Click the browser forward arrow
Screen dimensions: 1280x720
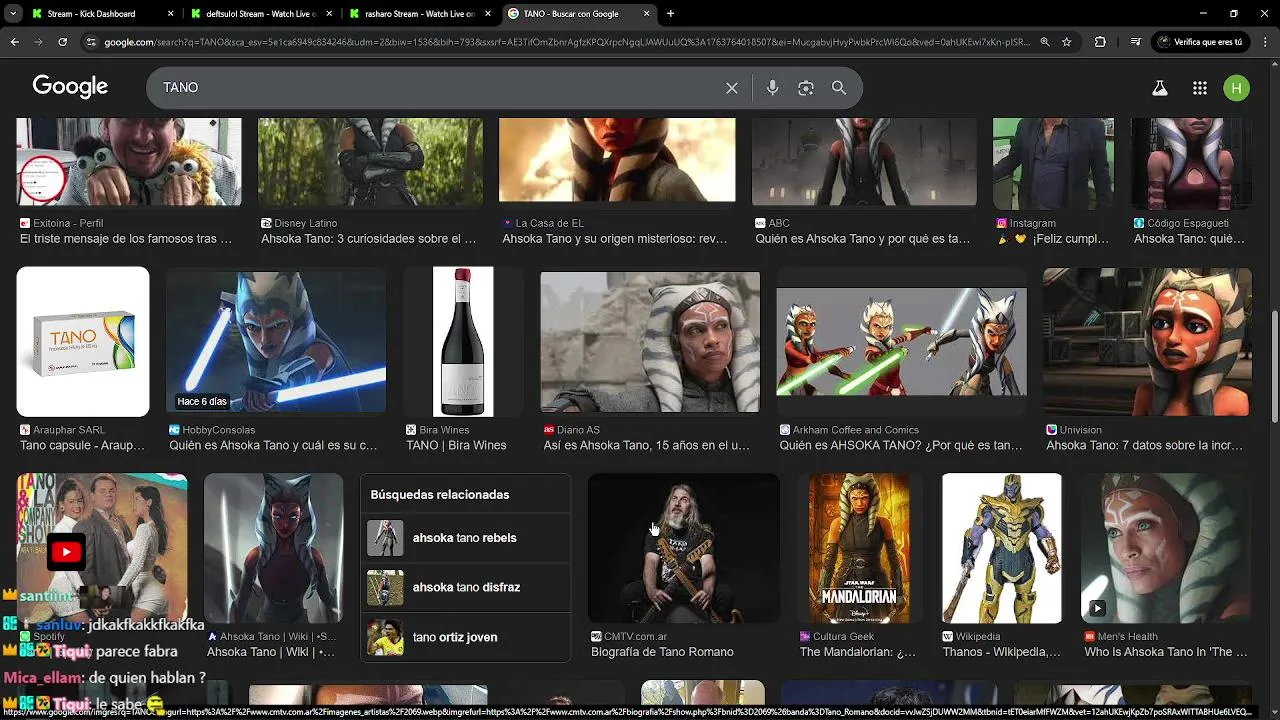[38, 42]
